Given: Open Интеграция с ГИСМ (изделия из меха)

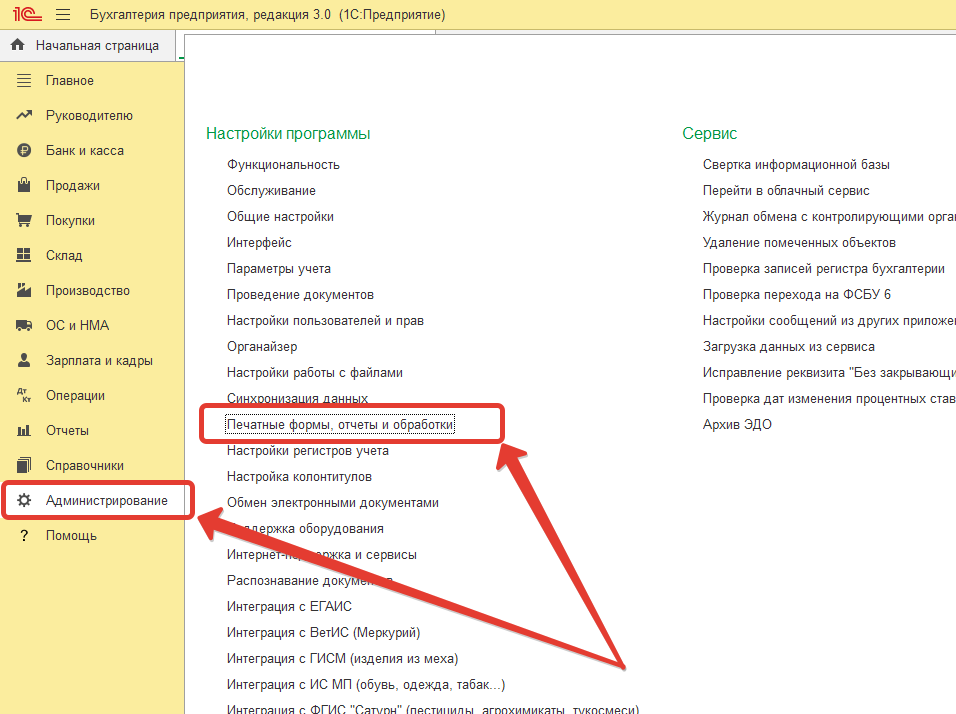Looking at the screenshot, I should [342, 659].
